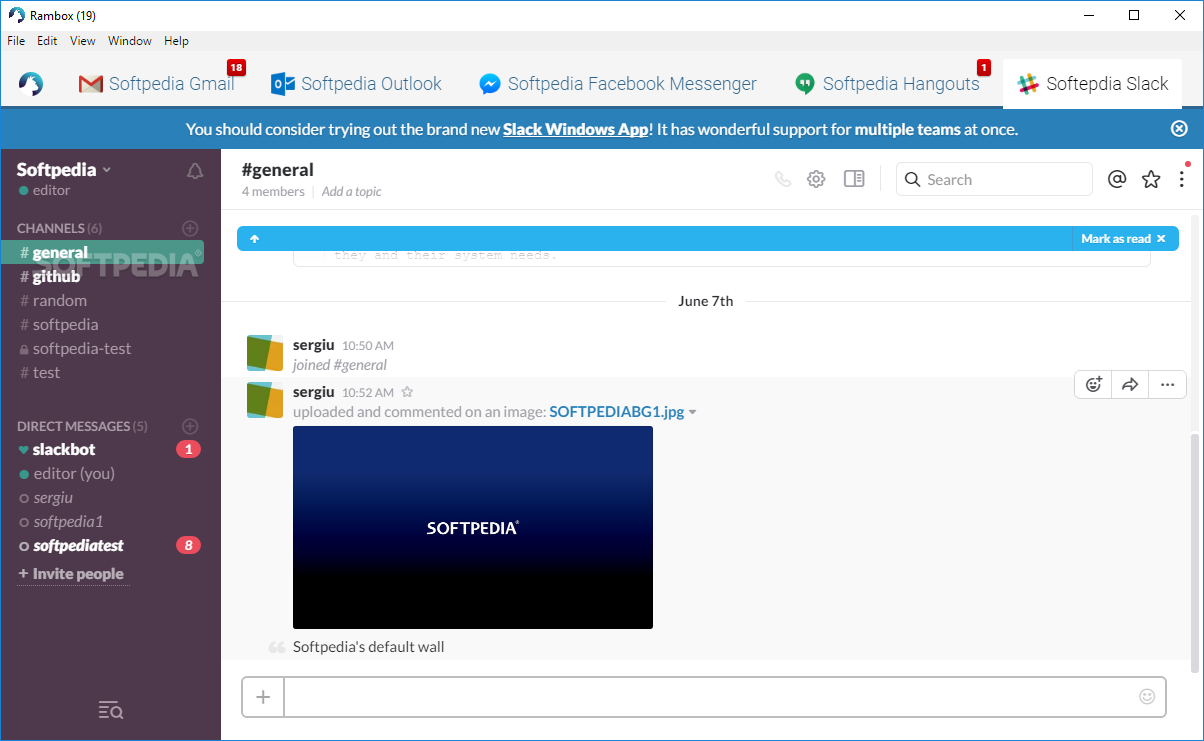
Task: Expand the Softpedia team menu
Action: [64, 169]
